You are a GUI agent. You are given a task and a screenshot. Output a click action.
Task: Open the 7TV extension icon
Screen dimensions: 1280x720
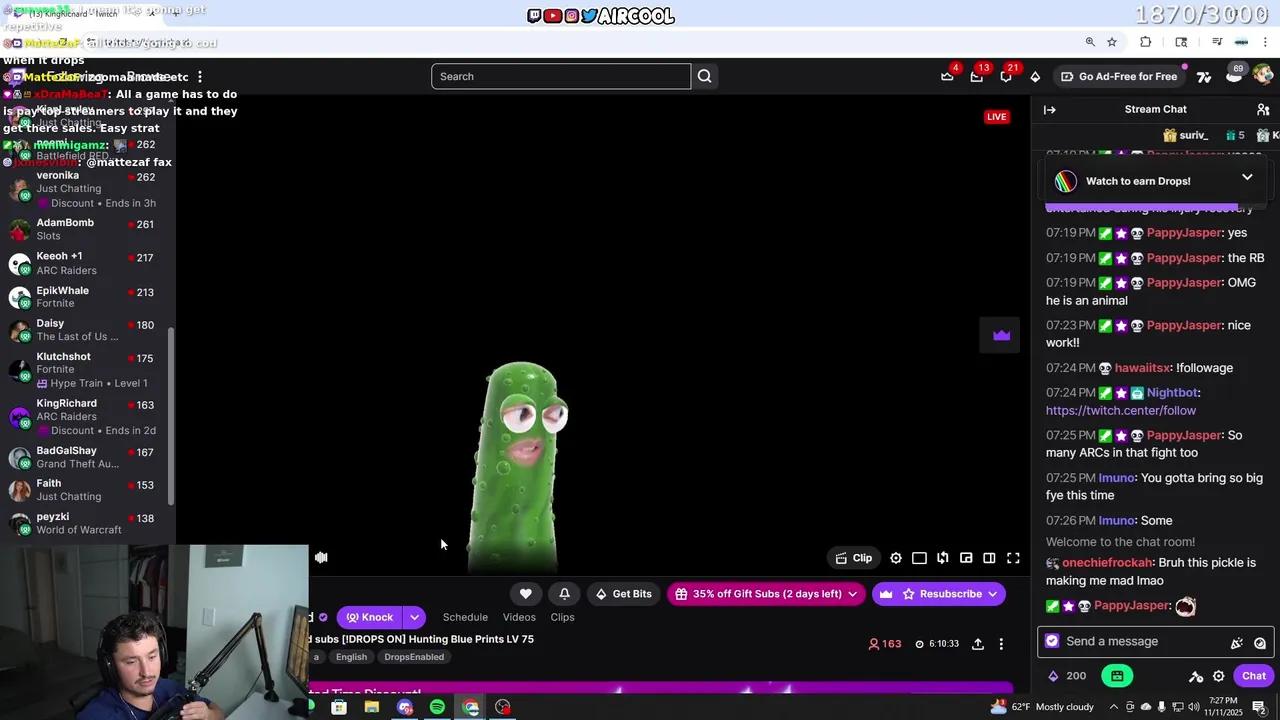coord(1204,76)
